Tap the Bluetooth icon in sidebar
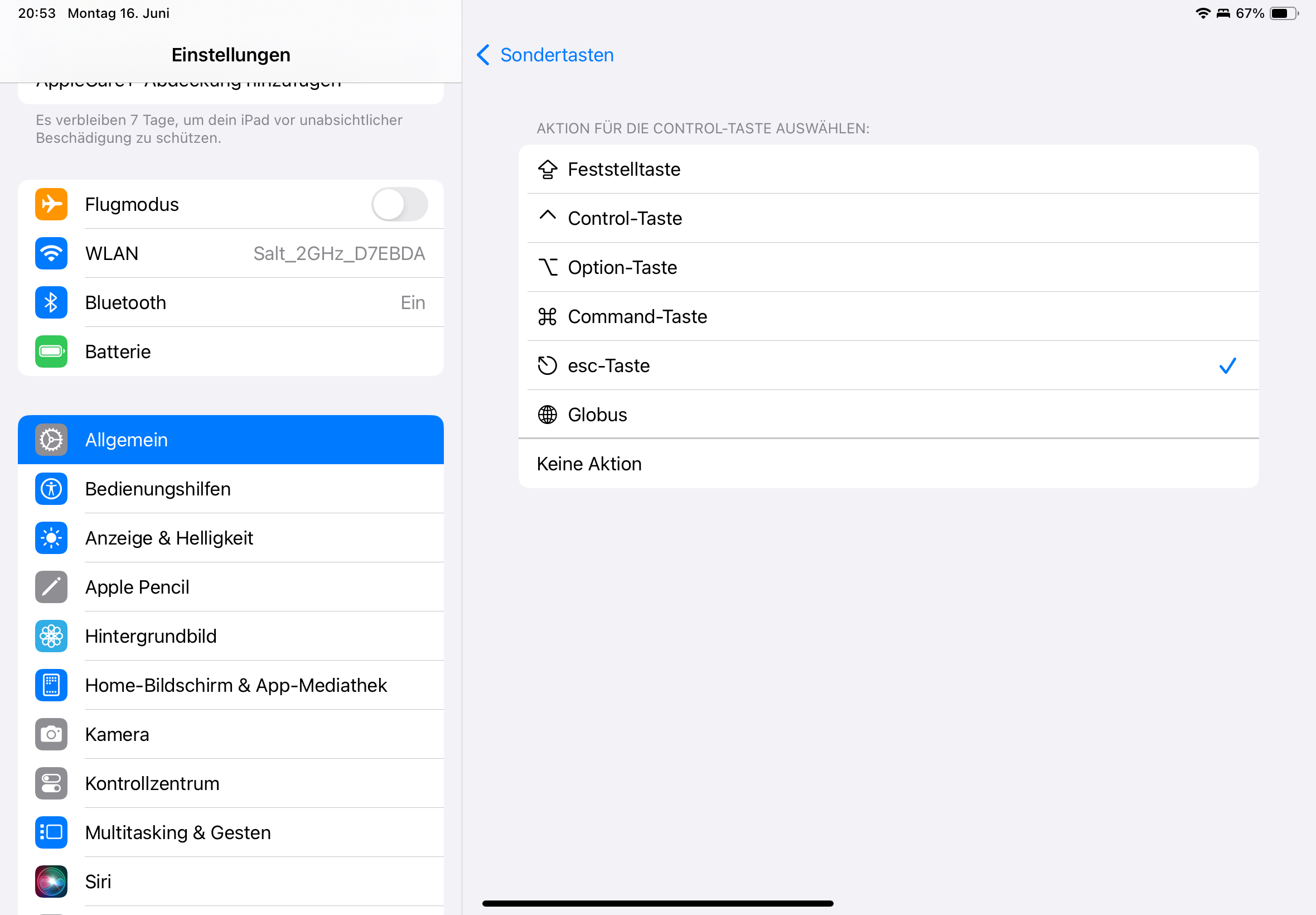This screenshot has height=915, width=1316. [x=51, y=302]
